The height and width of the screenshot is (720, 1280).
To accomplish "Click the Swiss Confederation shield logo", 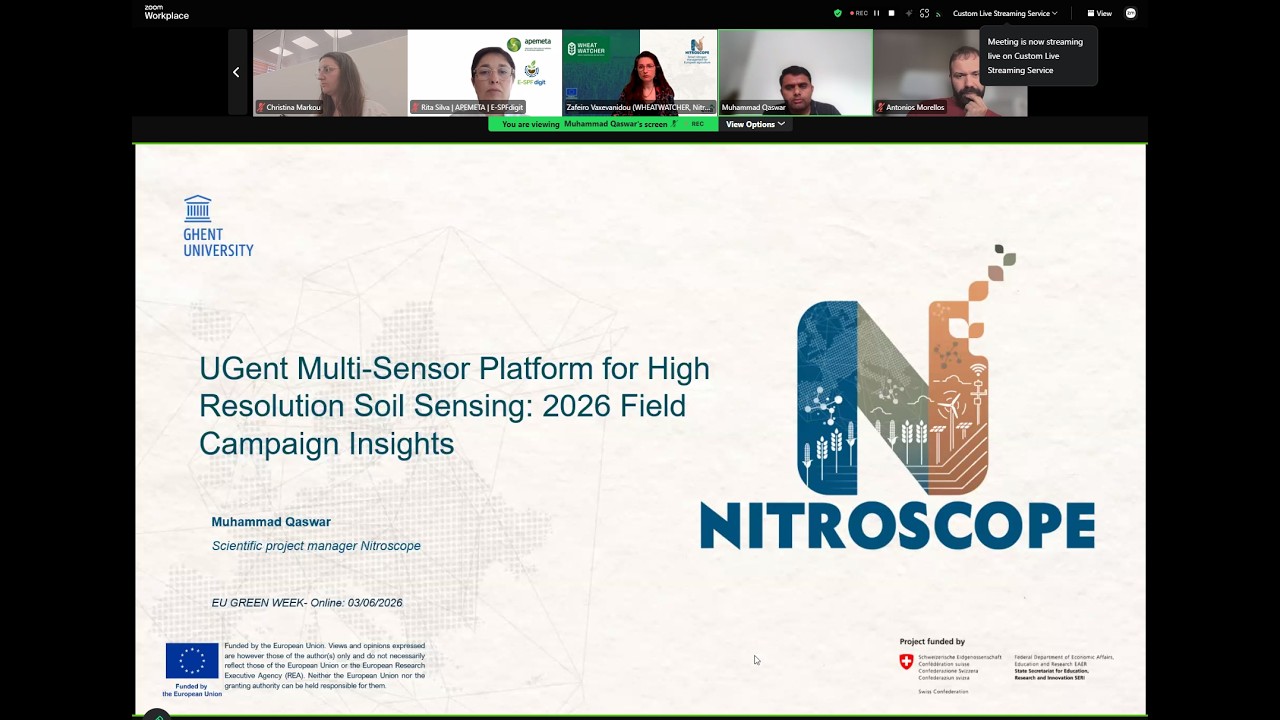I will [x=906, y=661].
